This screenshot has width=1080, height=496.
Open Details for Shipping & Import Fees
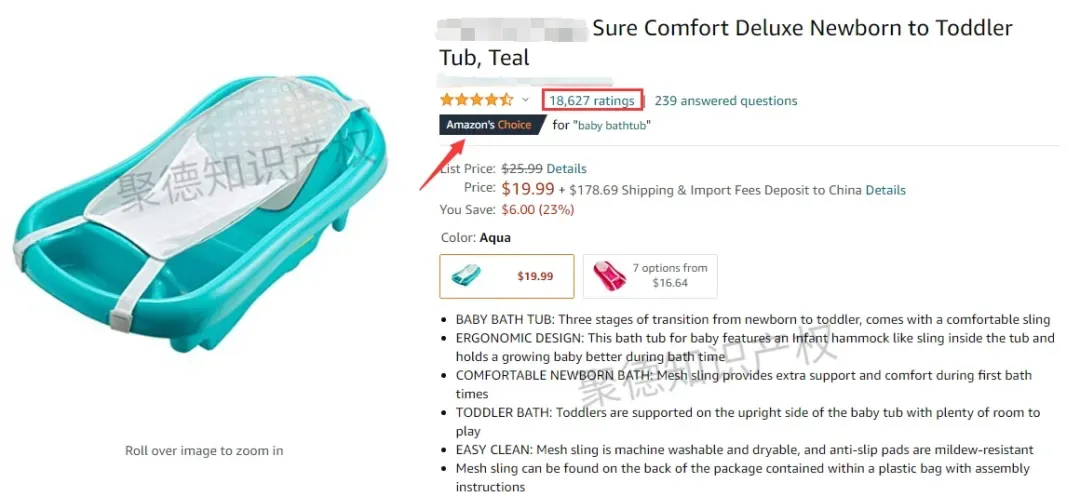tap(885, 189)
